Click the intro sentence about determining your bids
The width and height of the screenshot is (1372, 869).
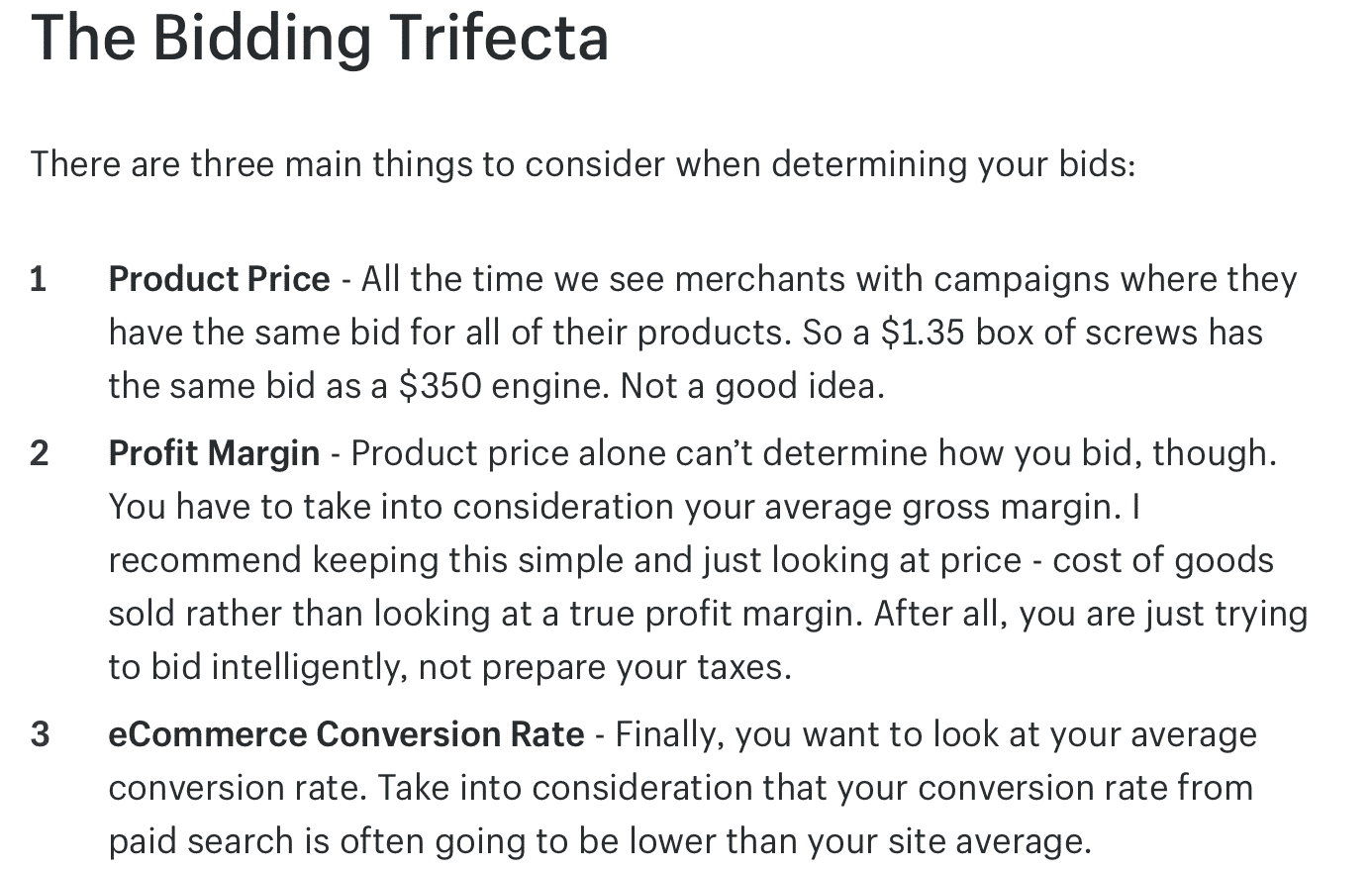583,163
